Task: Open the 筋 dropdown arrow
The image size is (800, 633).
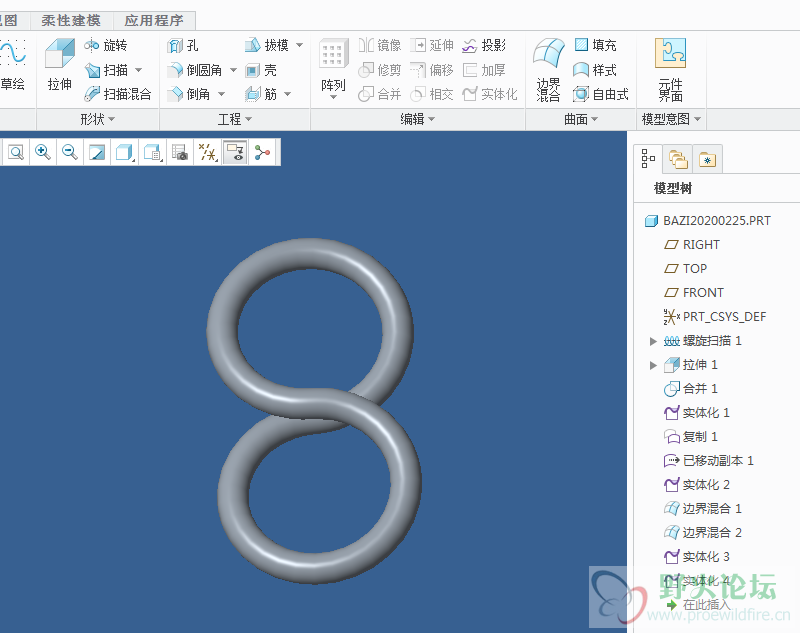Action: [x=288, y=94]
